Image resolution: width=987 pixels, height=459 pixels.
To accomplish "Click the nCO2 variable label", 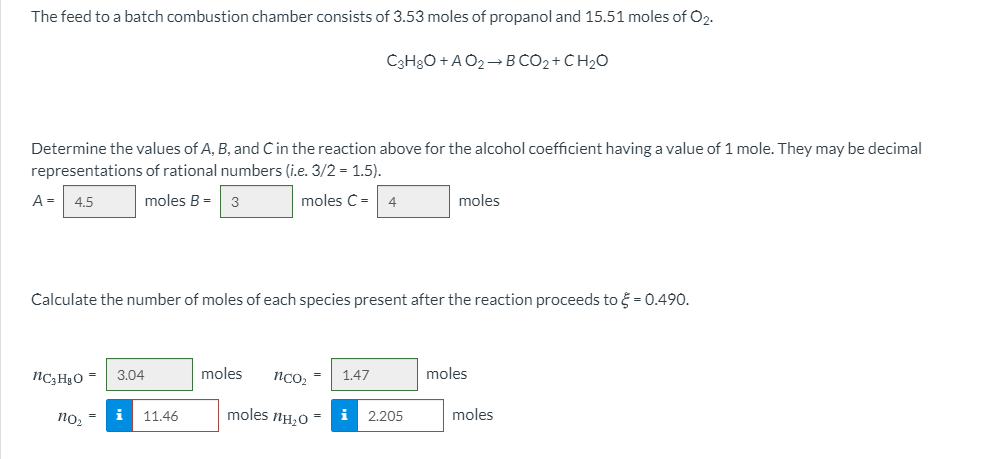I will click(291, 377).
